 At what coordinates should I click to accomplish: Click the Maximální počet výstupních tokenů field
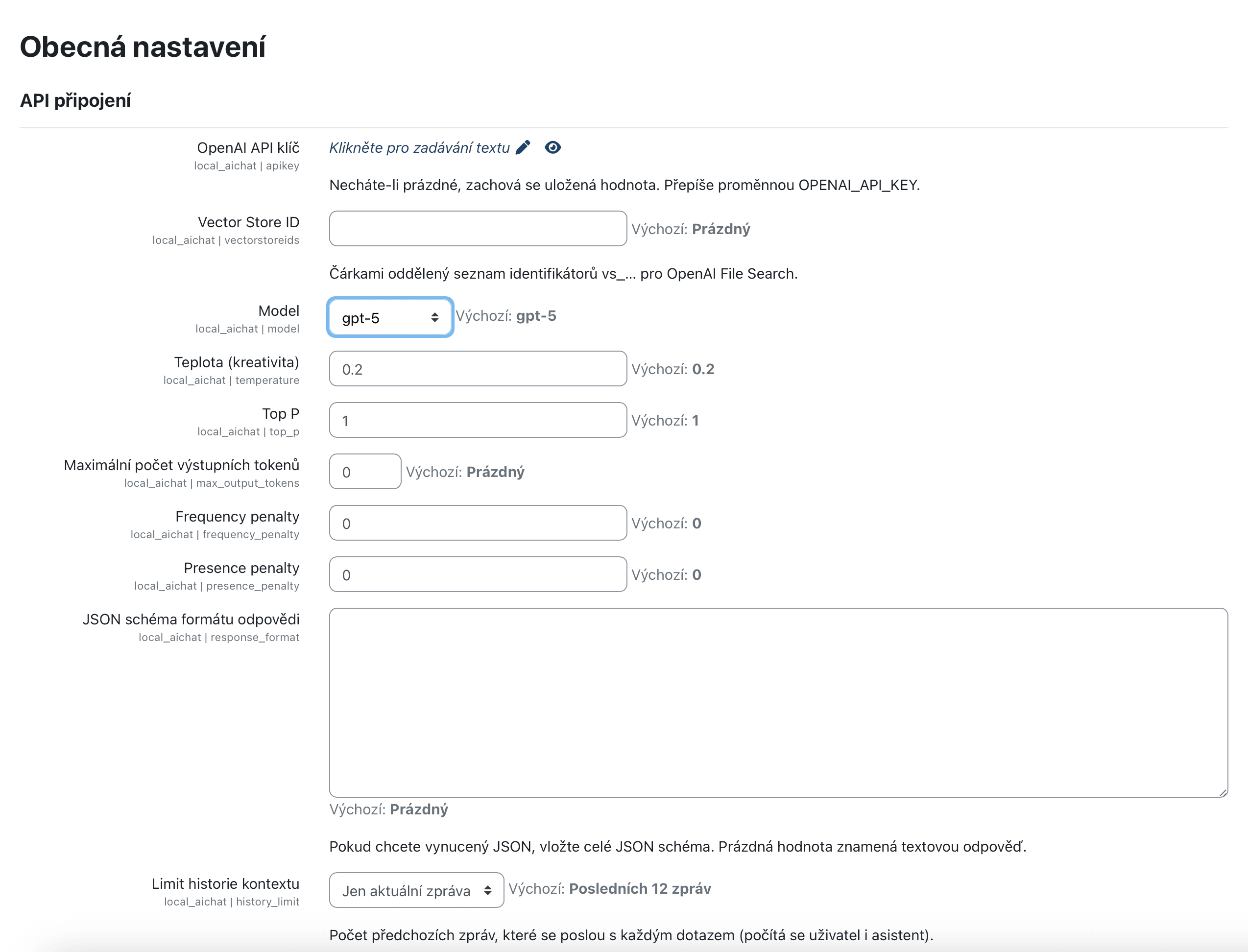(x=365, y=472)
